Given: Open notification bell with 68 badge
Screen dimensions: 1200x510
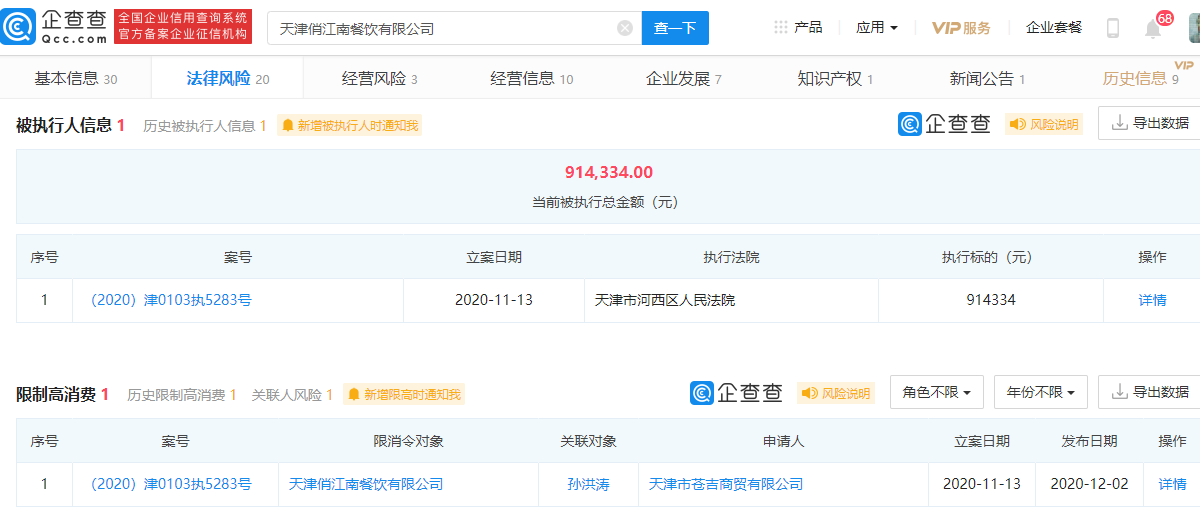Looking at the screenshot, I should coord(1153,28).
